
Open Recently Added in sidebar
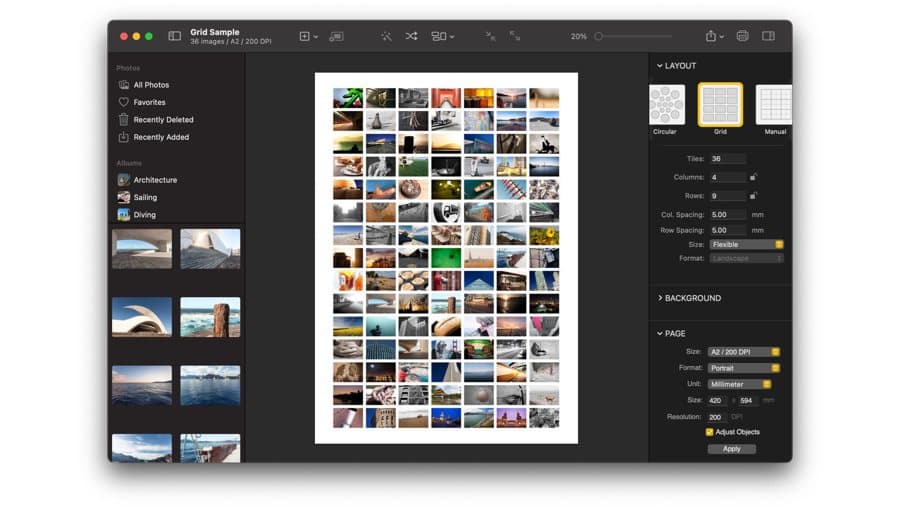click(x=161, y=137)
